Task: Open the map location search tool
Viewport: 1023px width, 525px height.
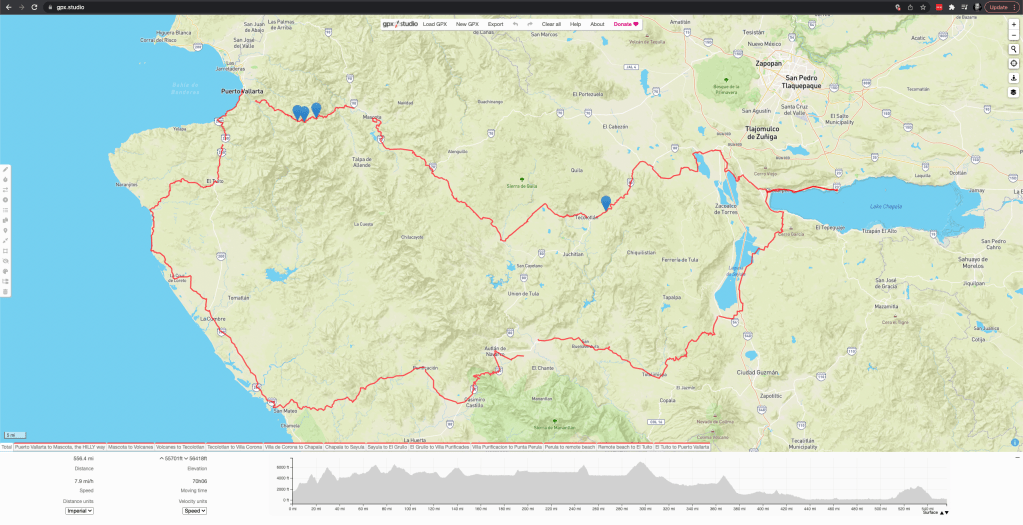Action: (x=1014, y=49)
